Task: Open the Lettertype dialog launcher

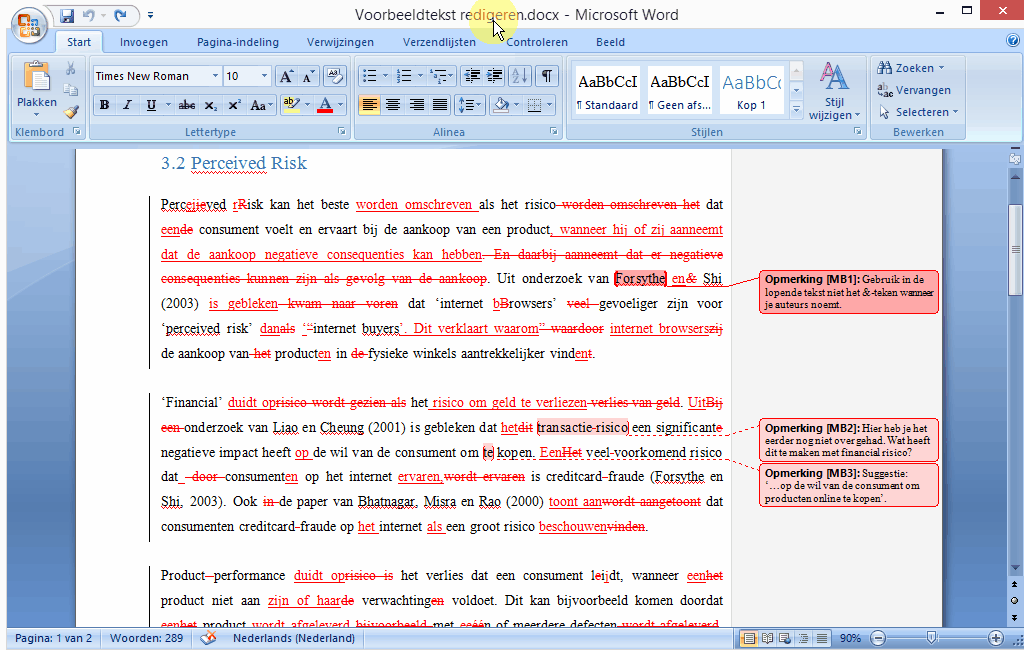Action: (342, 131)
